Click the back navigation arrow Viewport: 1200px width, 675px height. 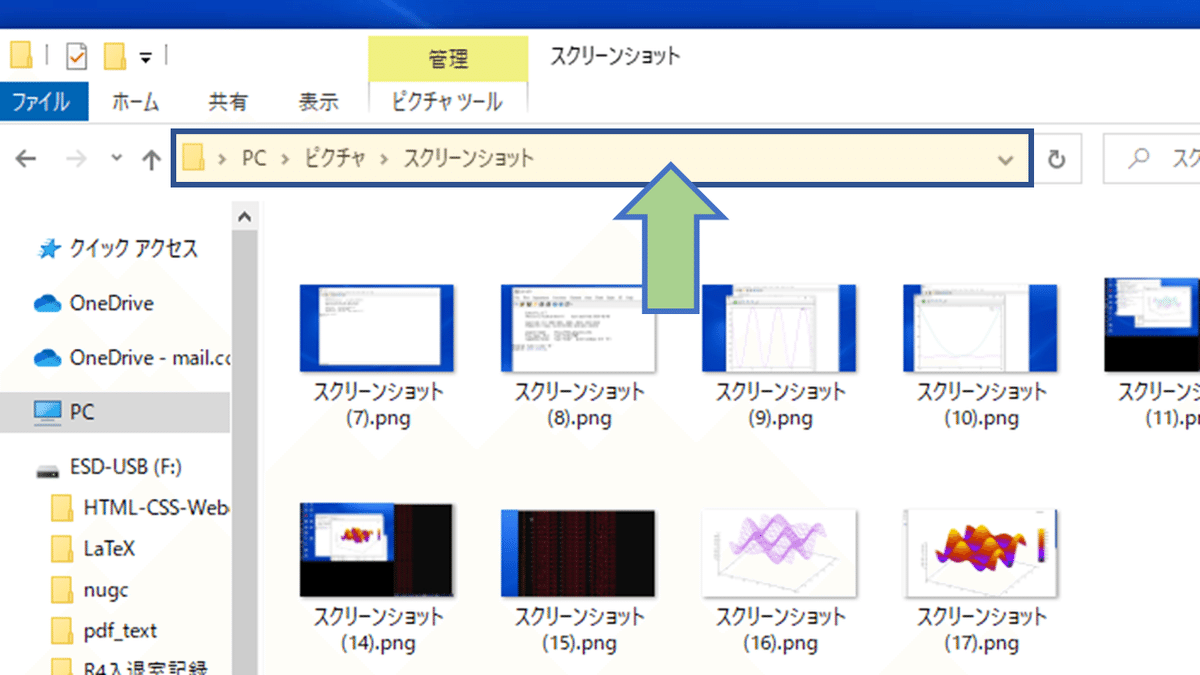pyautogui.click(x=25, y=158)
